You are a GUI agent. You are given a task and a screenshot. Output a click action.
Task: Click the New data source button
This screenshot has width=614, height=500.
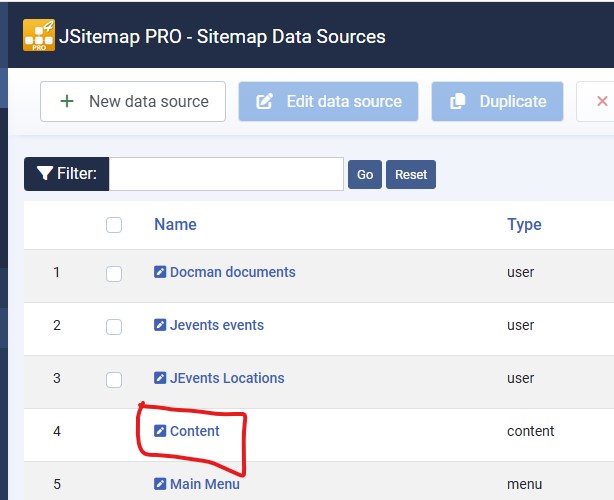(x=133, y=101)
